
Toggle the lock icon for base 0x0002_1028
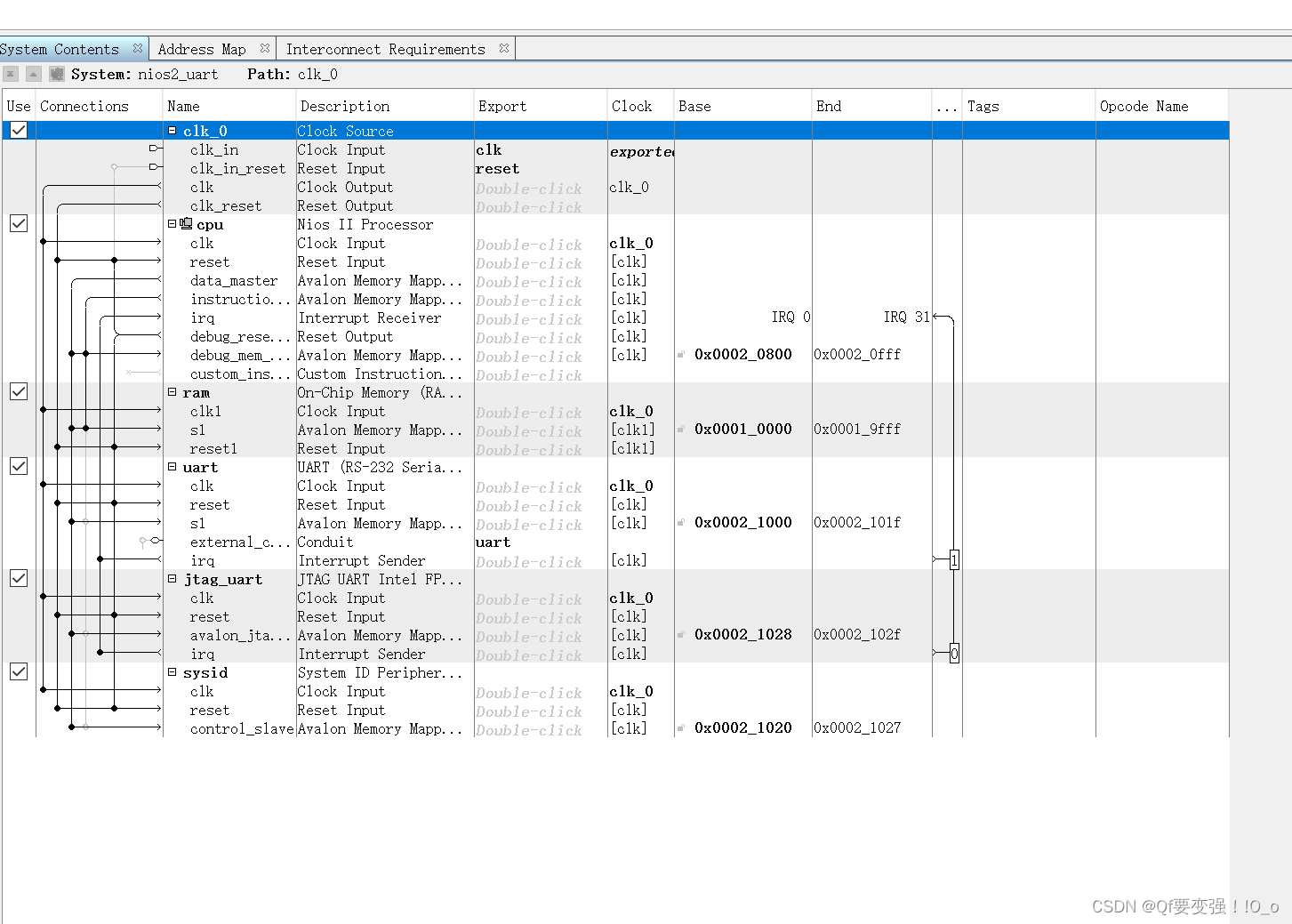681,635
